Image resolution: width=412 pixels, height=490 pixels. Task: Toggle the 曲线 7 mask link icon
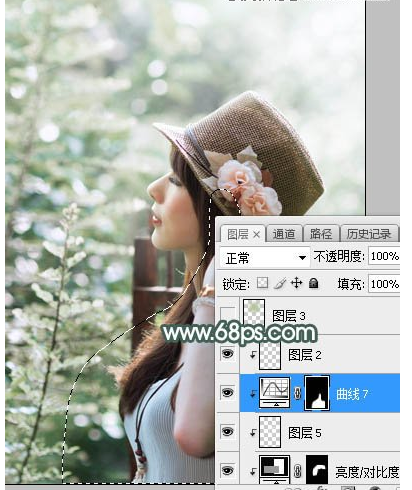point(297,393)
